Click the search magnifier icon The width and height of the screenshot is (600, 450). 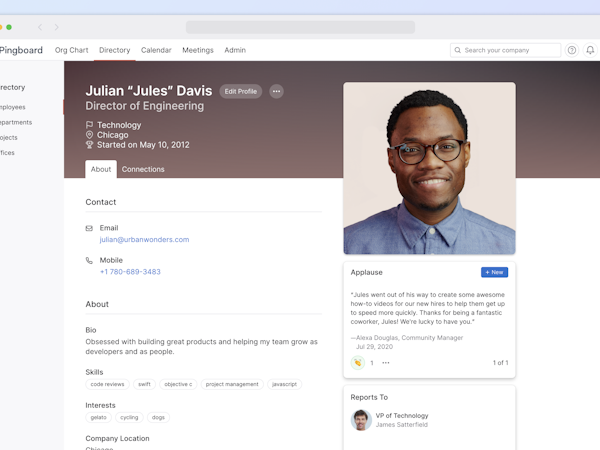click(x=458, y=50)
